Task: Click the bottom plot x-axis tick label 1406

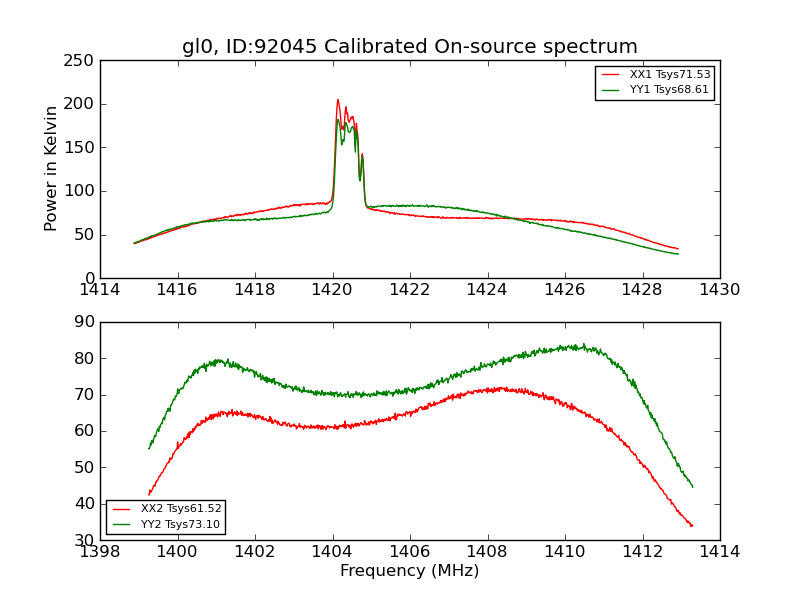Action: click(x=410, y=552)
